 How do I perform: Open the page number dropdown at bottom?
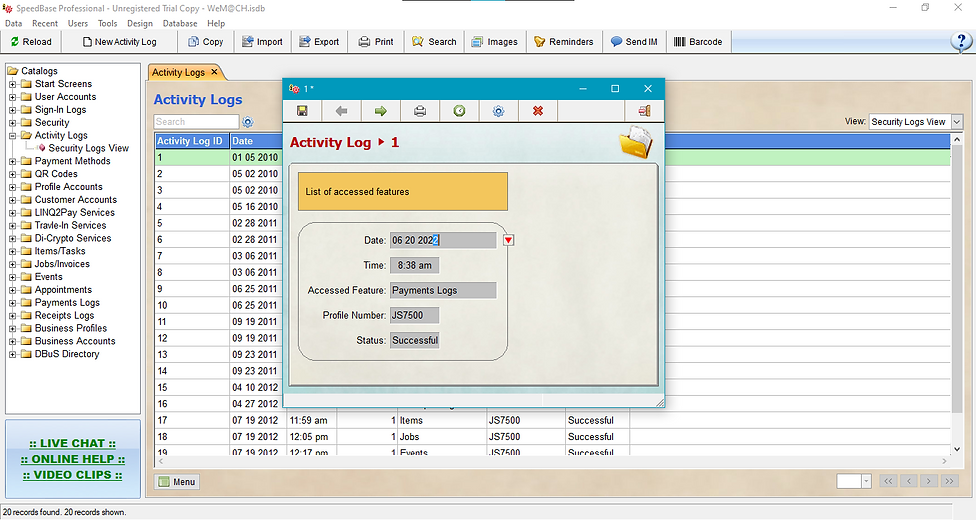coord(866,481)
